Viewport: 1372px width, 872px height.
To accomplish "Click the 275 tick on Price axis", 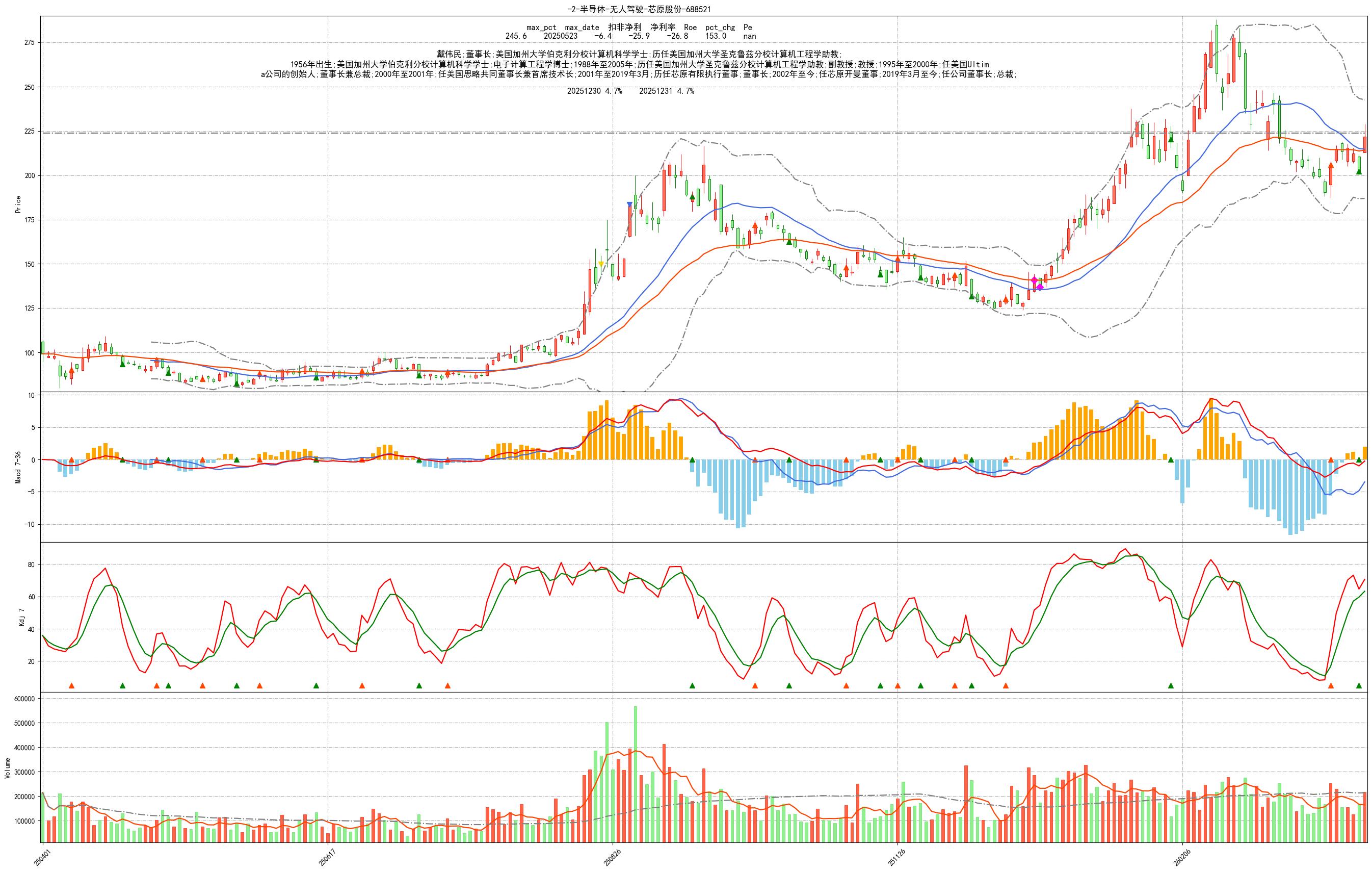I will tap(29, 43).
